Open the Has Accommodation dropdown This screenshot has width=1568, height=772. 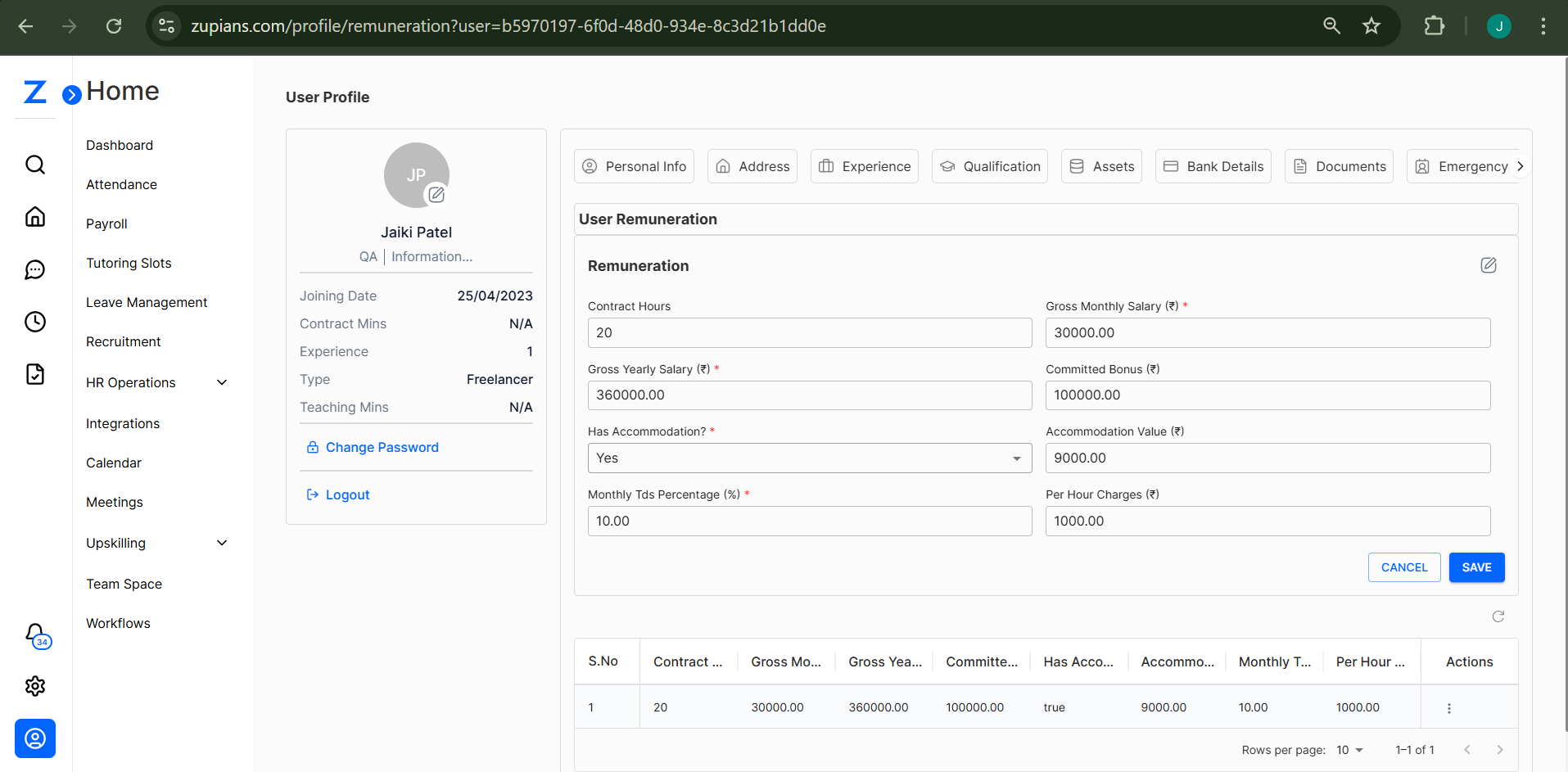[809, 458]
